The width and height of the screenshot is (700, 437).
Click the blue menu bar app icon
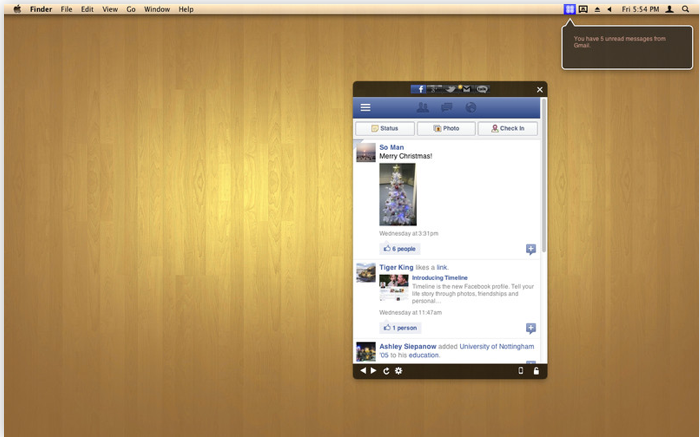570,9
